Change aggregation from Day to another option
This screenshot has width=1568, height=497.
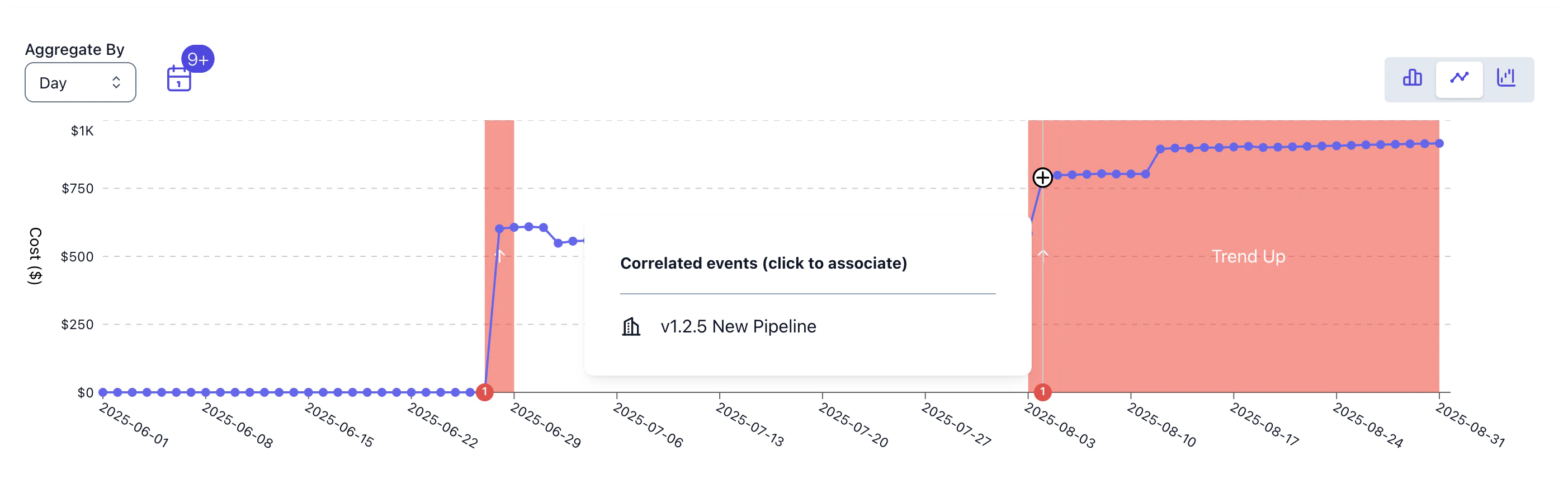80,82
